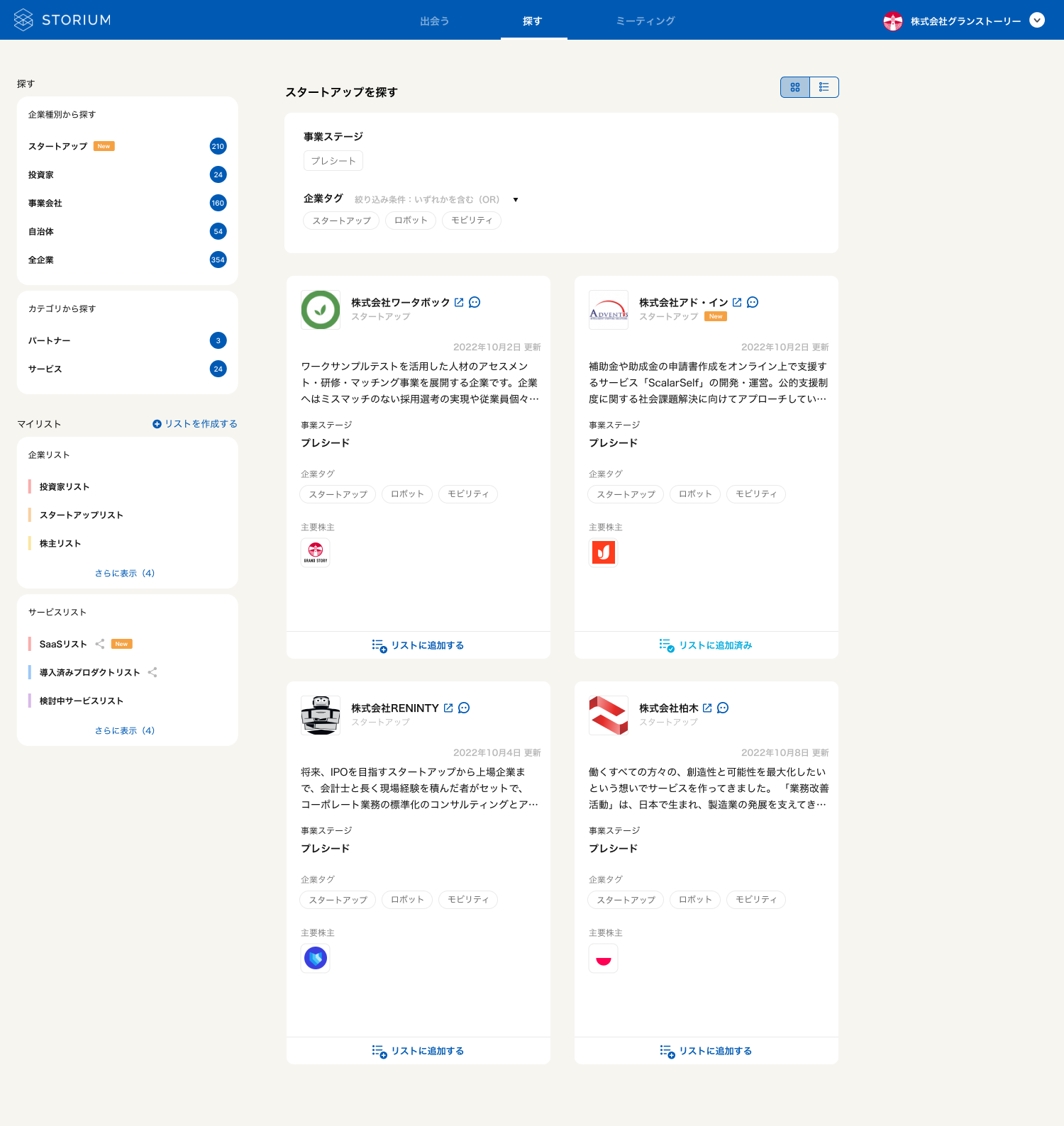Open 株式会社ワータボック company name
The height and width of the screenshot is (1126, 1064).
coord(401,302)
